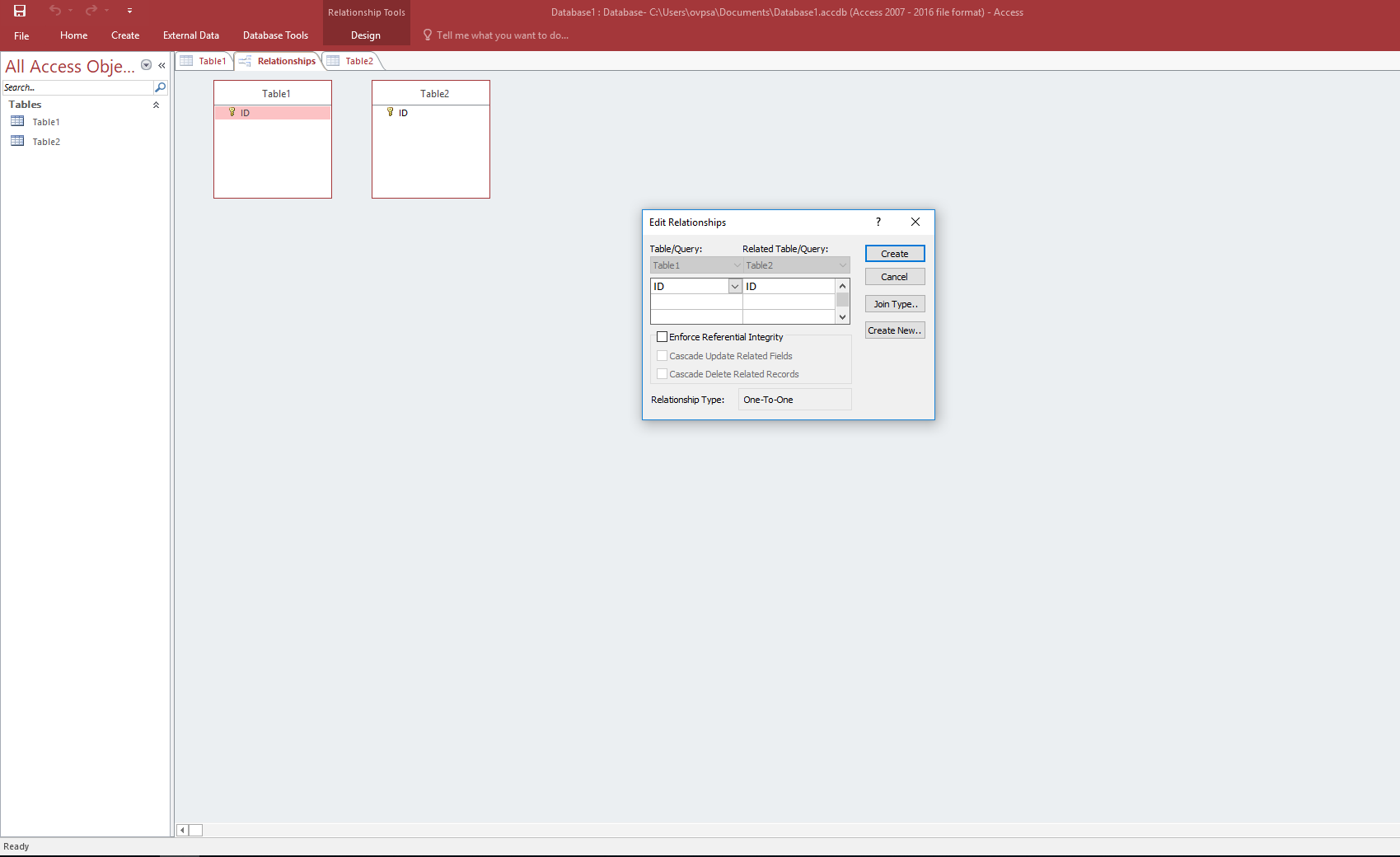Click the right ID field cell in grid
1400x857 pixels.
click(x=789, y=286)
